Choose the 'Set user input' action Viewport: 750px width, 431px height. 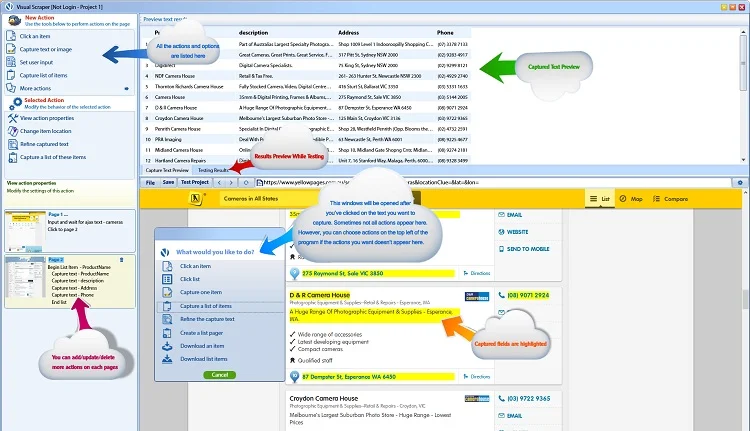pyautogui.click(x=36, y=62)
